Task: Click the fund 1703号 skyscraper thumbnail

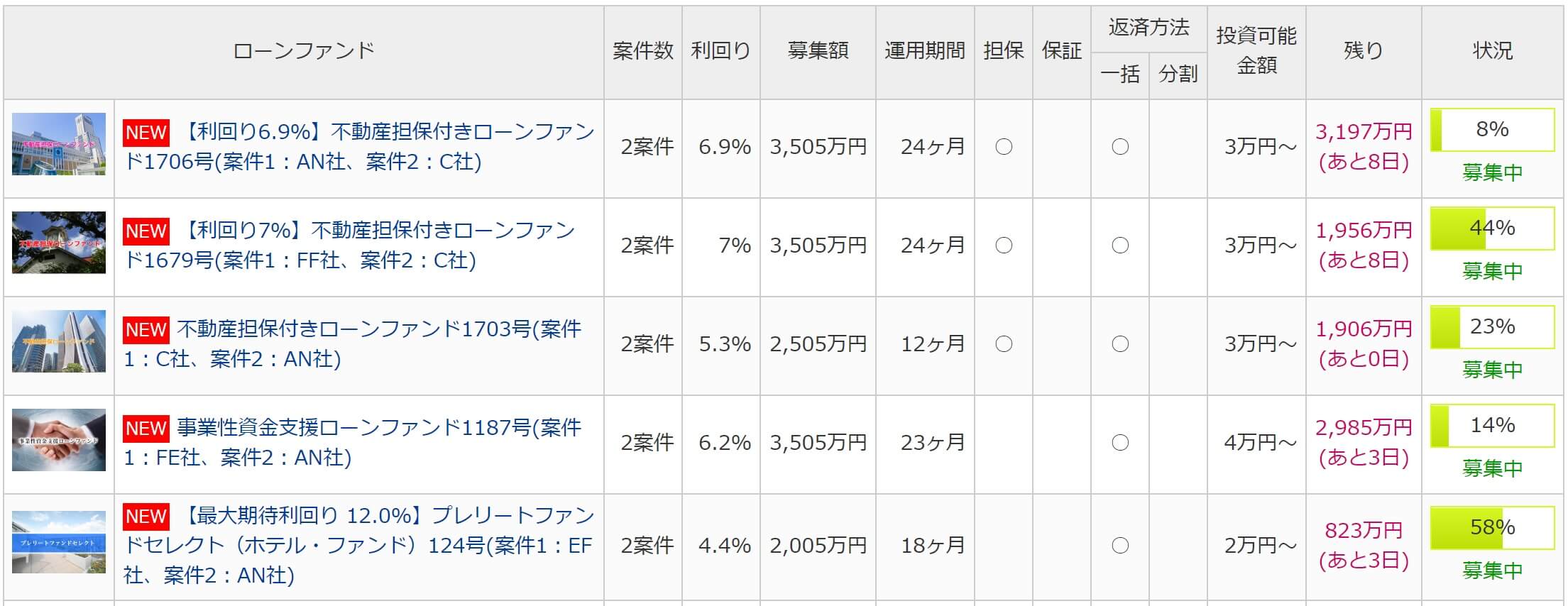Action: (x=59, y=341)
